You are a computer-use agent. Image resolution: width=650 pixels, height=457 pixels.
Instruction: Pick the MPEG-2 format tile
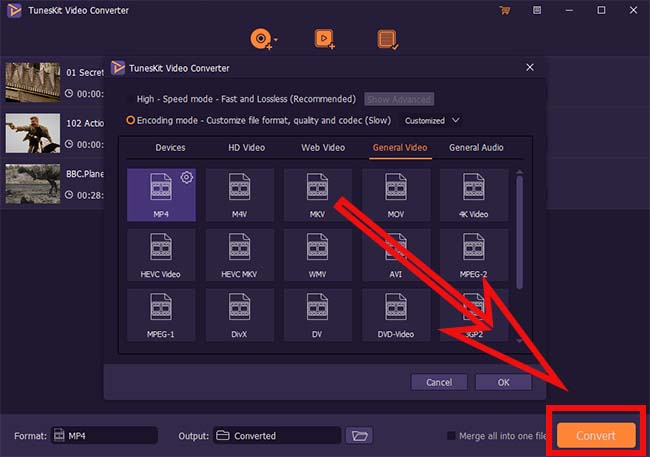click(474, 255)
